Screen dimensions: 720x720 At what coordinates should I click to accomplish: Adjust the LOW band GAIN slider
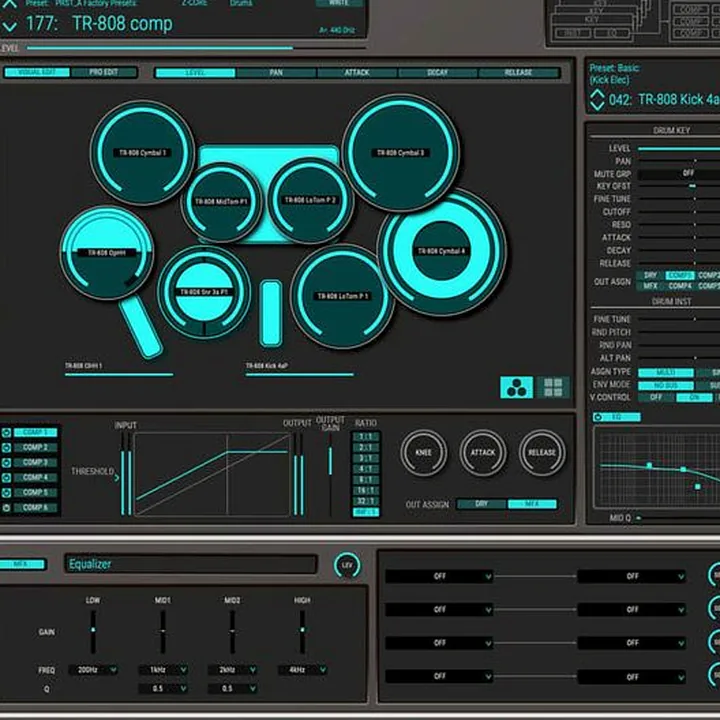click(93, 632)
